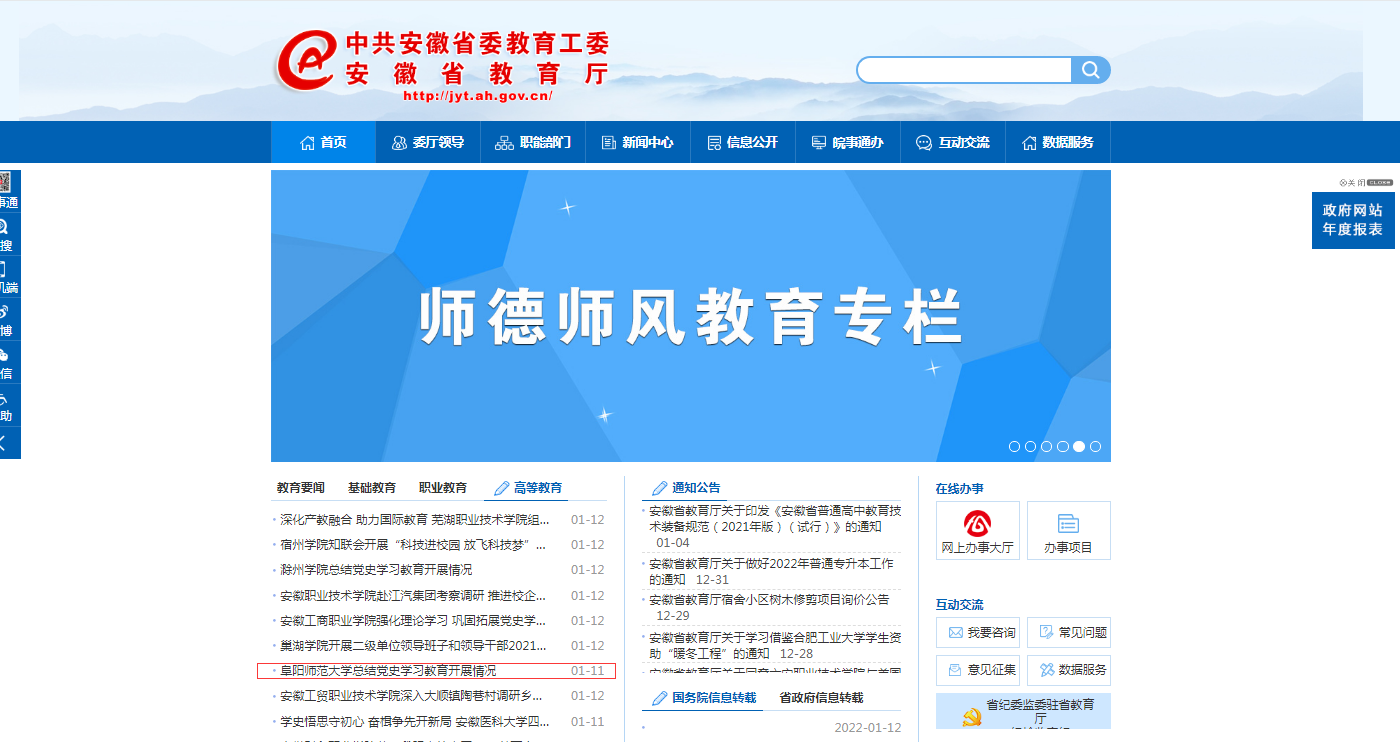Select the first carousel indicator dot

[x=1014, y=447]
